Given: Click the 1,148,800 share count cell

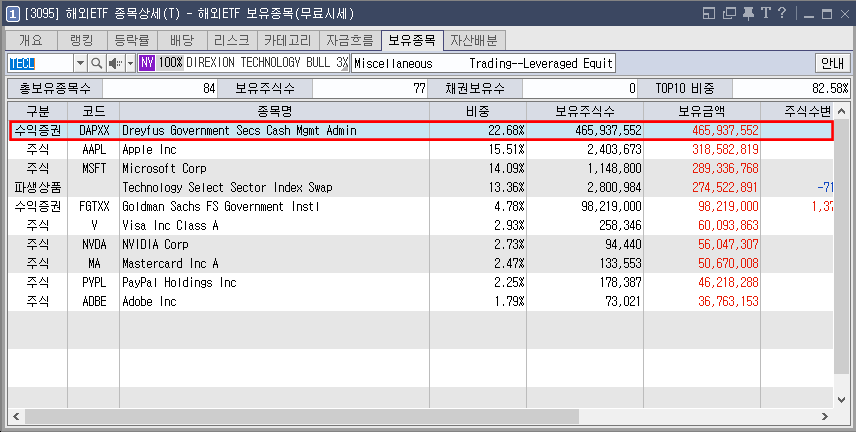Looking at the screenshot, I should click(585, 168).
